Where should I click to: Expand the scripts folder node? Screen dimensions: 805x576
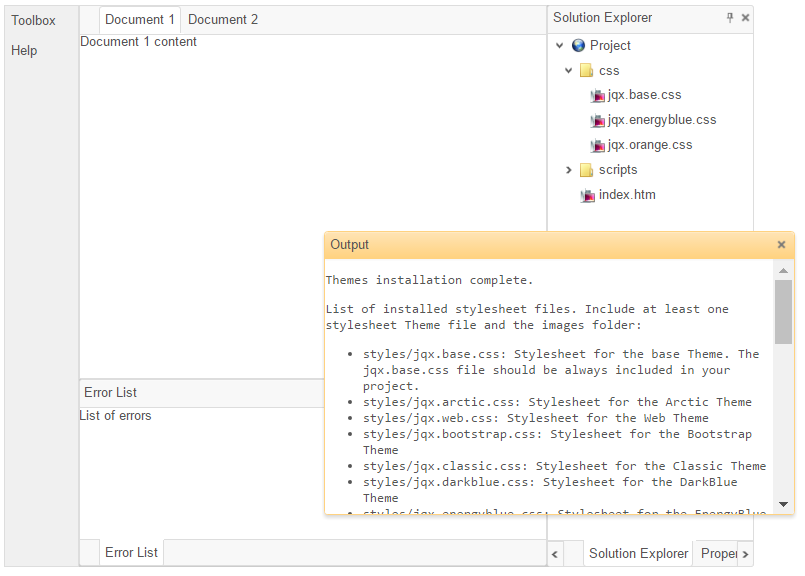click(x=568, y=171)
